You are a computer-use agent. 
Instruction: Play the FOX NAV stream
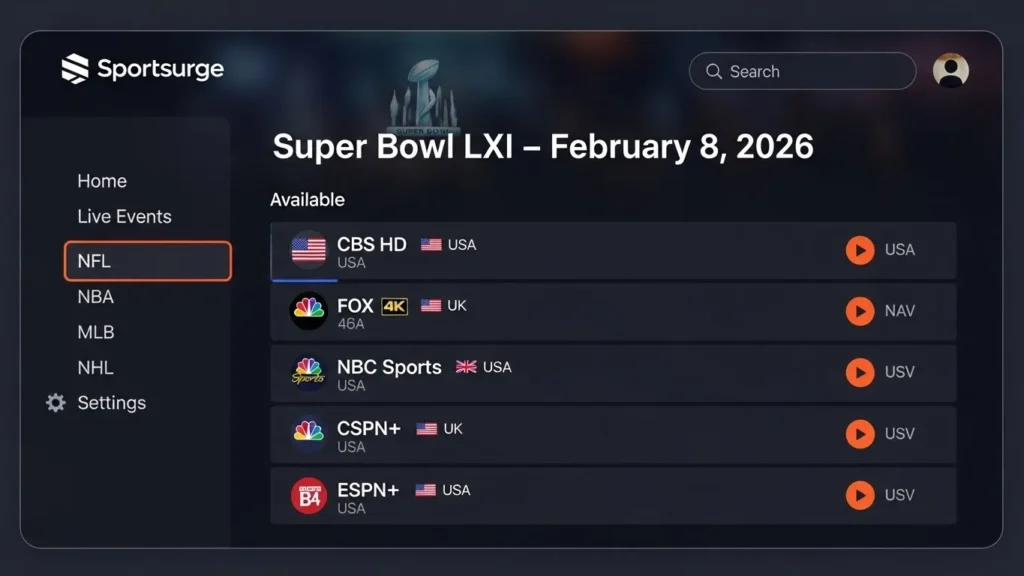[861, 311]
